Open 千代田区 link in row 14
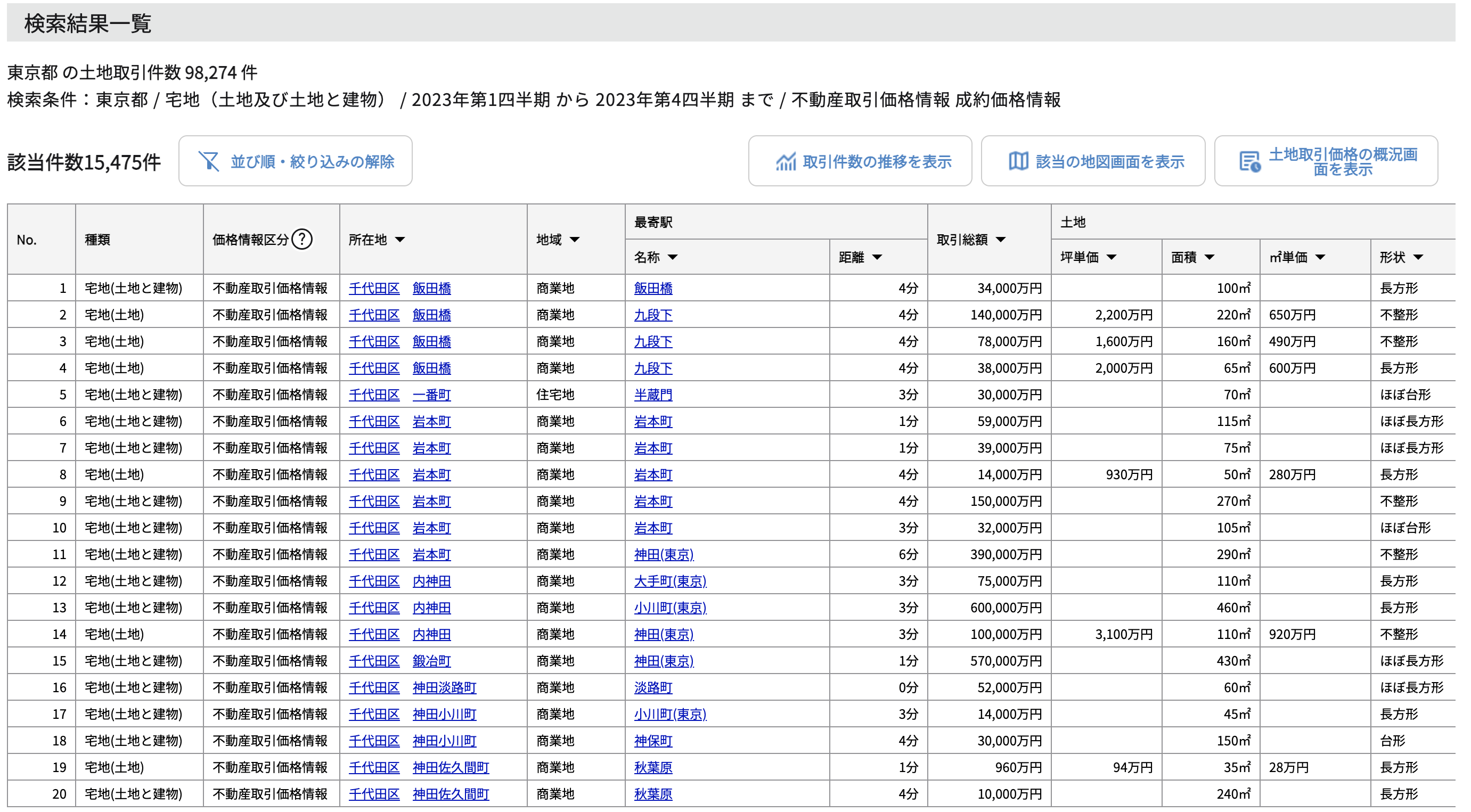Viewport: 1471px width, 812px height. click(374, 635)
